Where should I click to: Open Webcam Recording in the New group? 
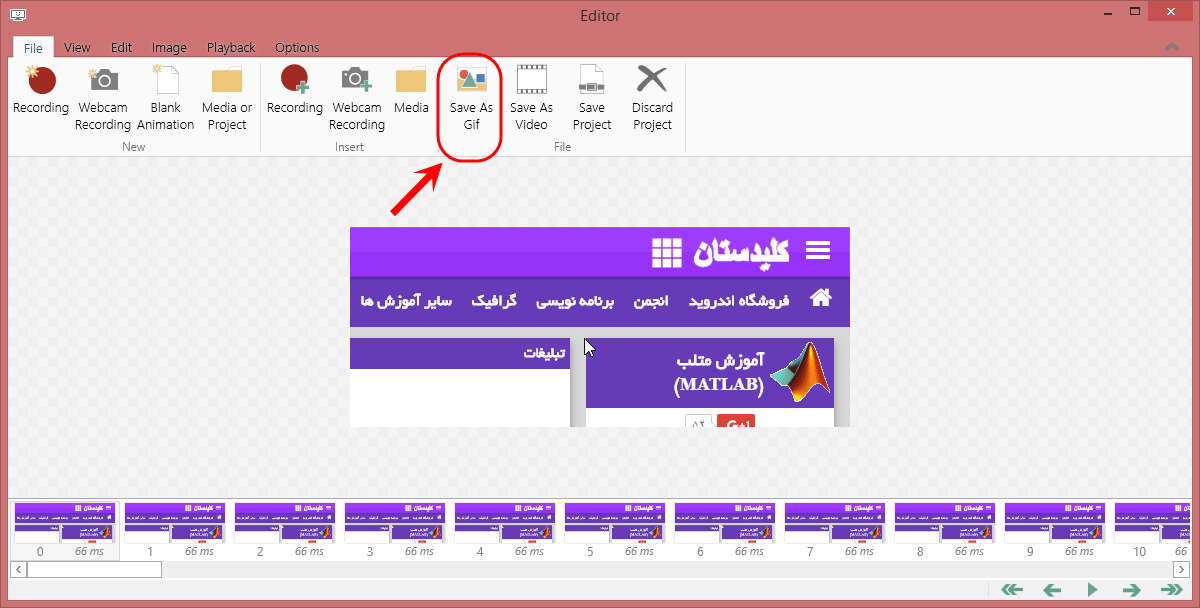[x=103, y=98]
